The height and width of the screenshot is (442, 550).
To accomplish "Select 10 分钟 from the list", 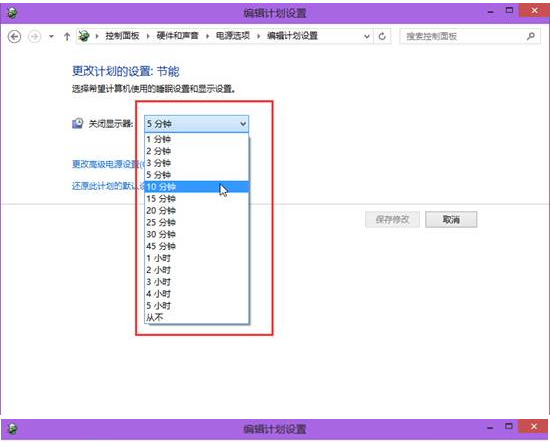I will [x=196, y=187].
